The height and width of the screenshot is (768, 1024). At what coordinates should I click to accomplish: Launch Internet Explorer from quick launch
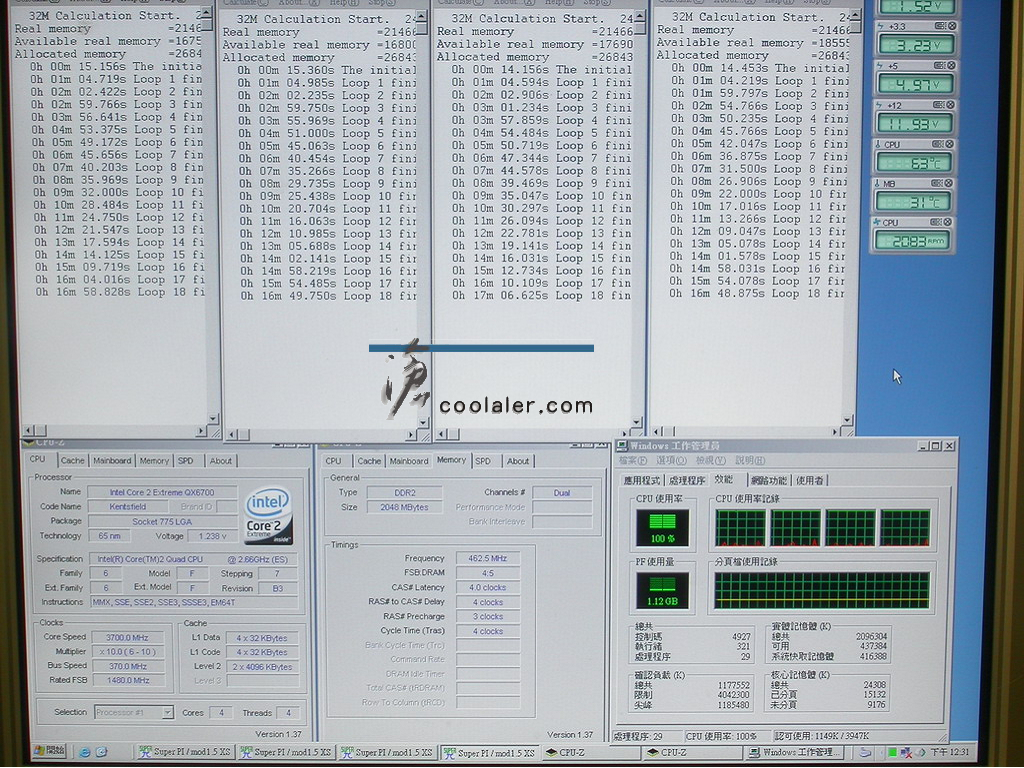[x=85, y=752]
